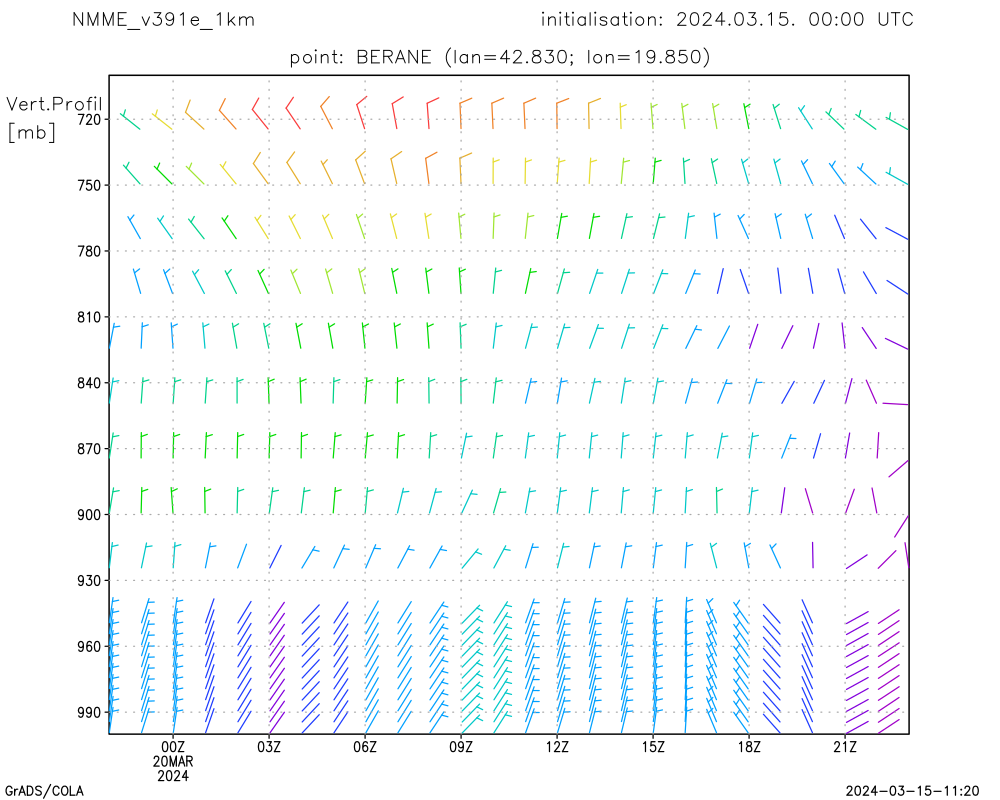This screenshot has width=1000, height=800.
Task: Click the 900 pressure level label
Action: point(89,515)
